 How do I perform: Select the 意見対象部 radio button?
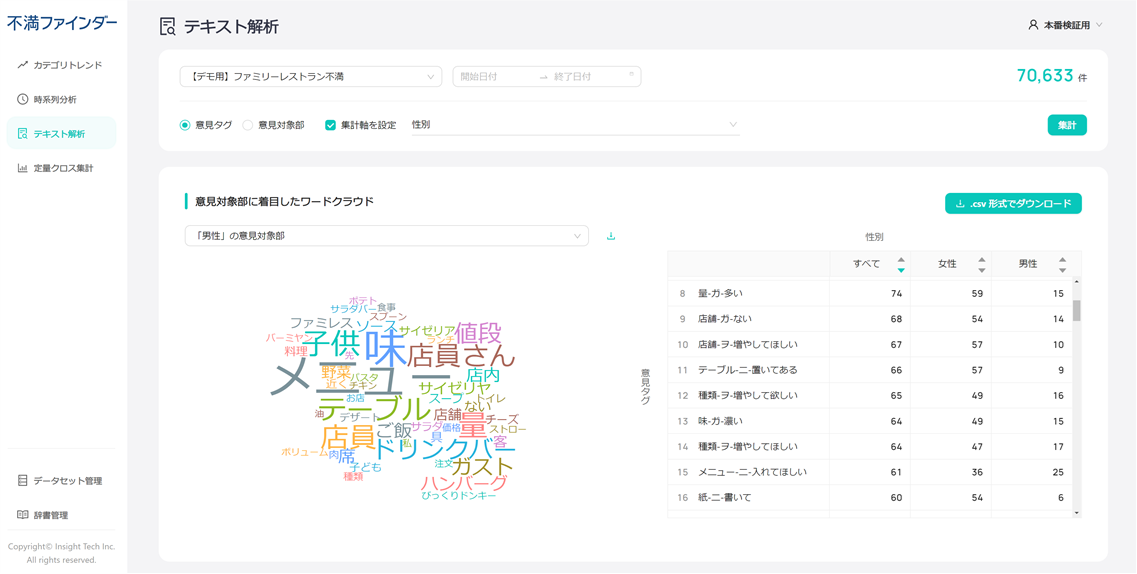click(248, 125)
